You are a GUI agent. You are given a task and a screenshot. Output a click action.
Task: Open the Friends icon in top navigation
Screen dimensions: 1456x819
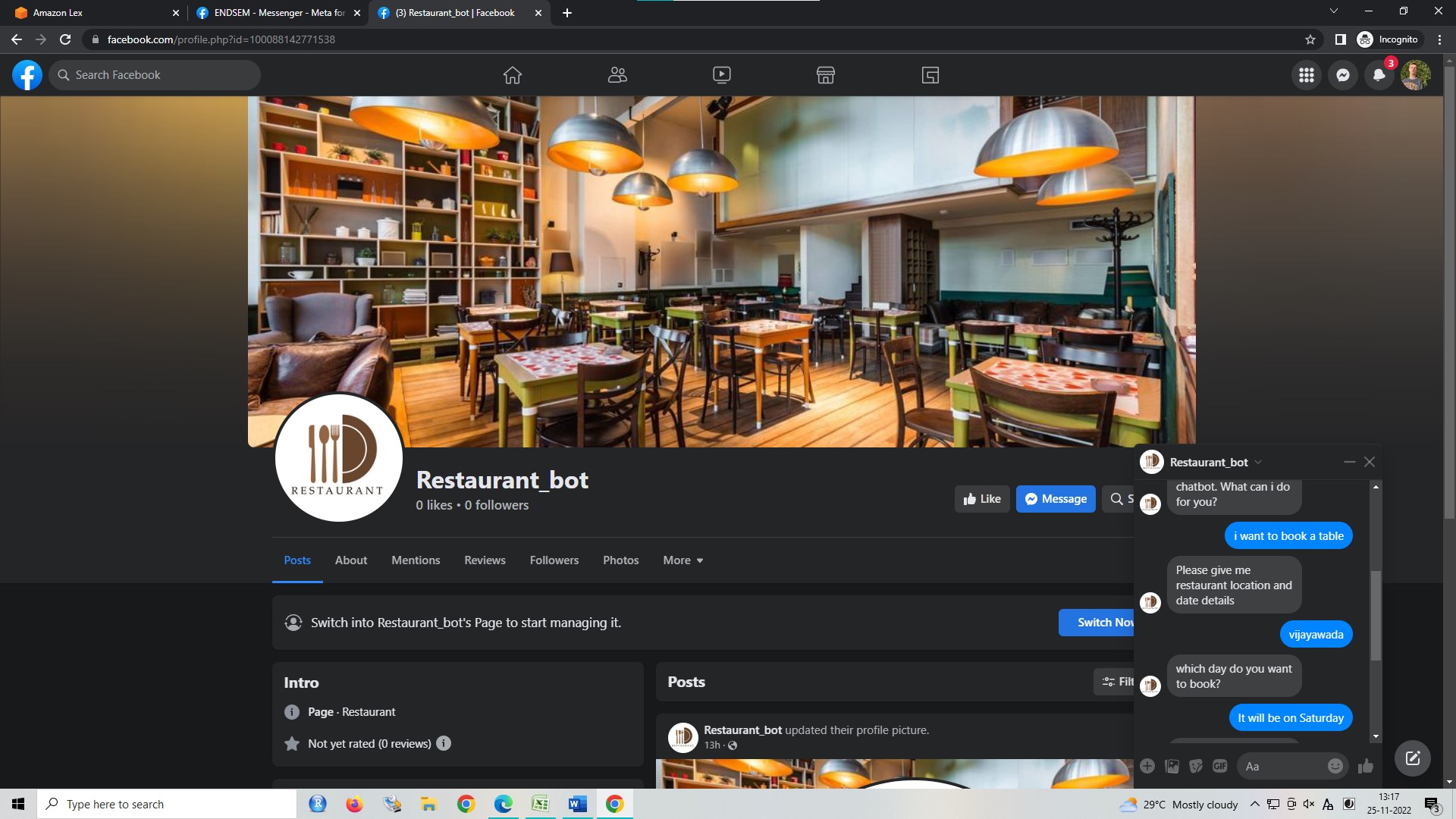[x=617, y=75]
